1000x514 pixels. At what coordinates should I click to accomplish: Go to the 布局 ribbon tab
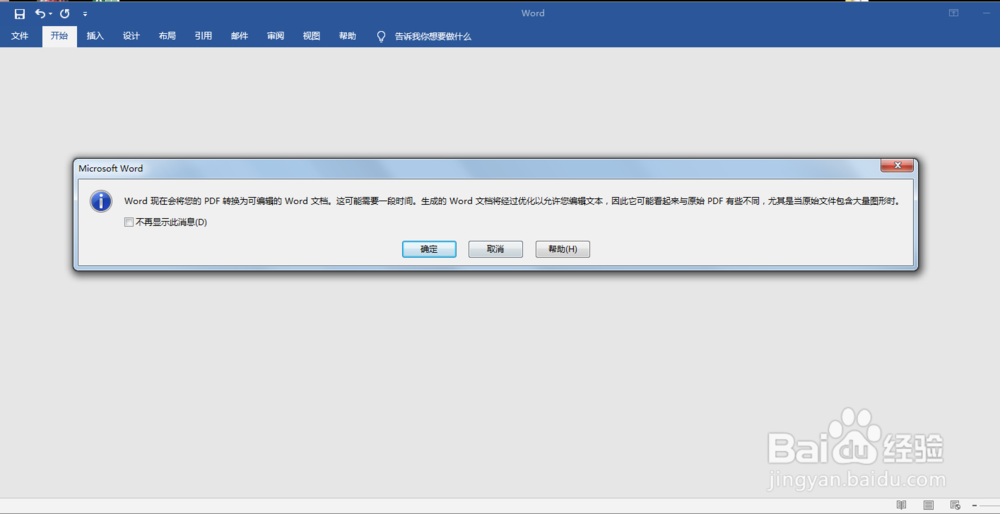[x=167, y=36]
